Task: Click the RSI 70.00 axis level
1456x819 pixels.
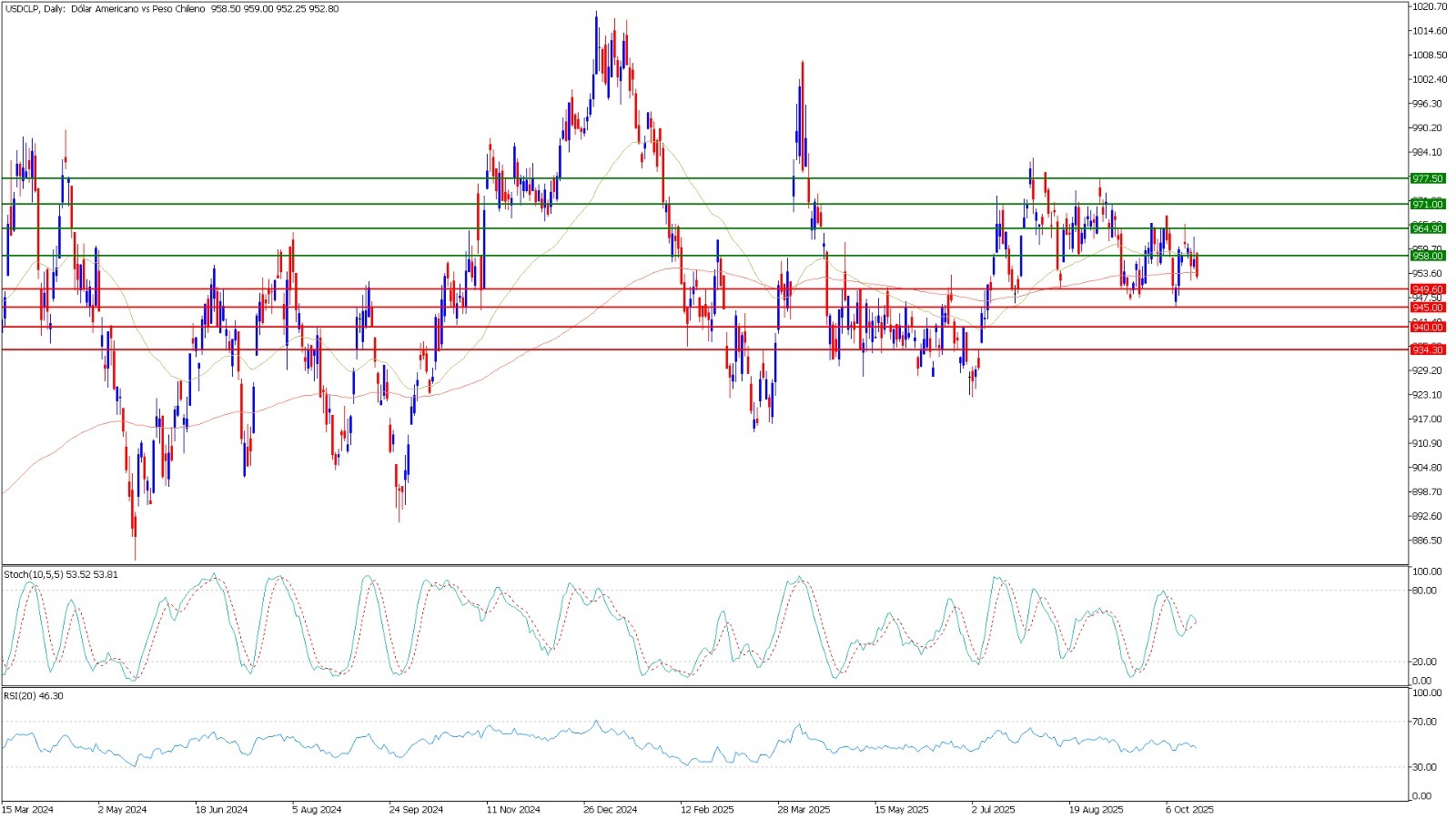Action: click(x=1426, y=722)
